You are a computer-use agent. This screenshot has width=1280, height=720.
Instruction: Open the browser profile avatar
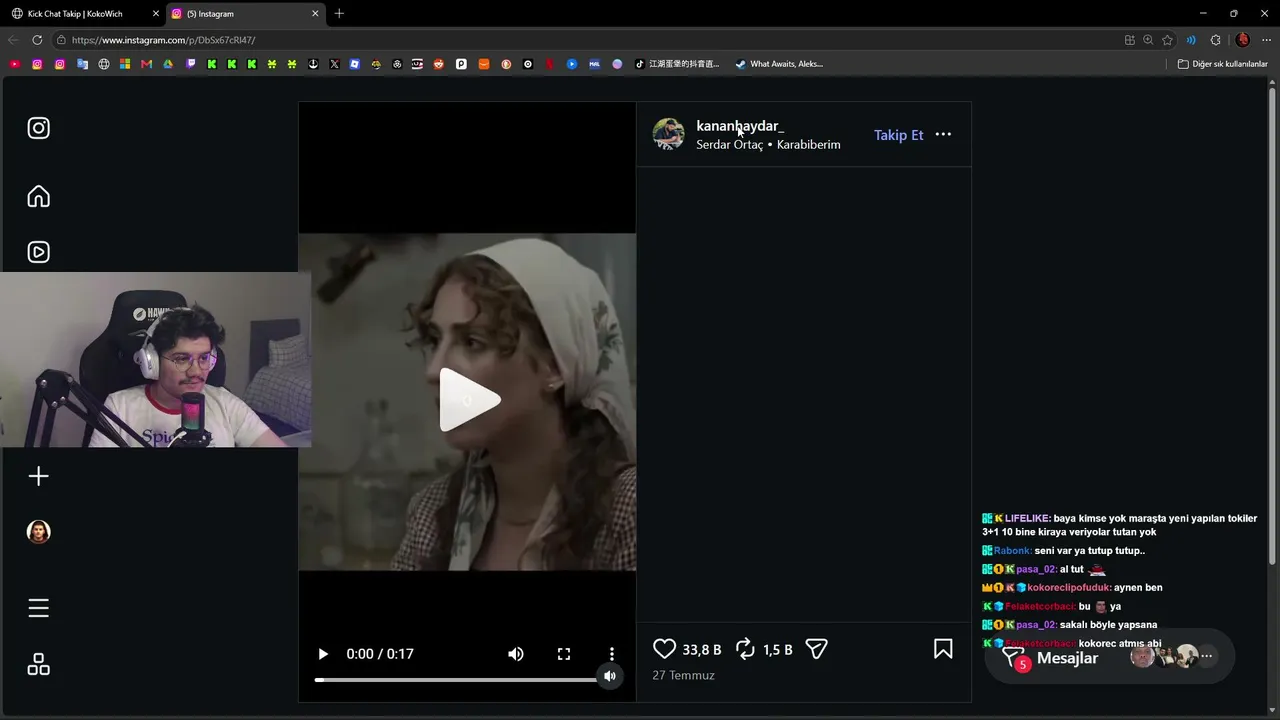tap(1242, 40)
